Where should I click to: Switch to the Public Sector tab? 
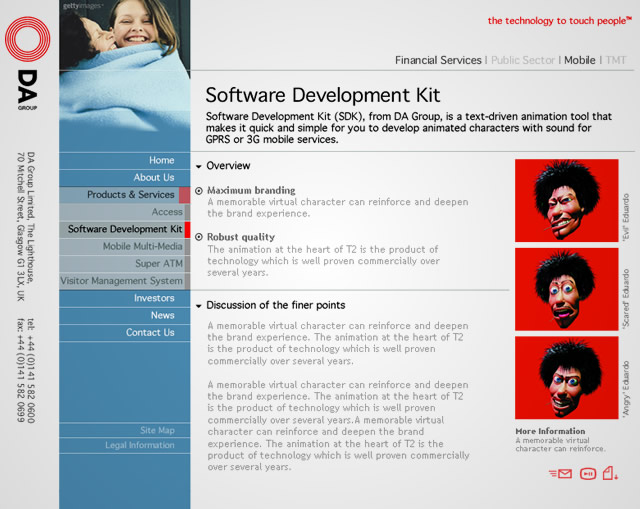[522, 60]
